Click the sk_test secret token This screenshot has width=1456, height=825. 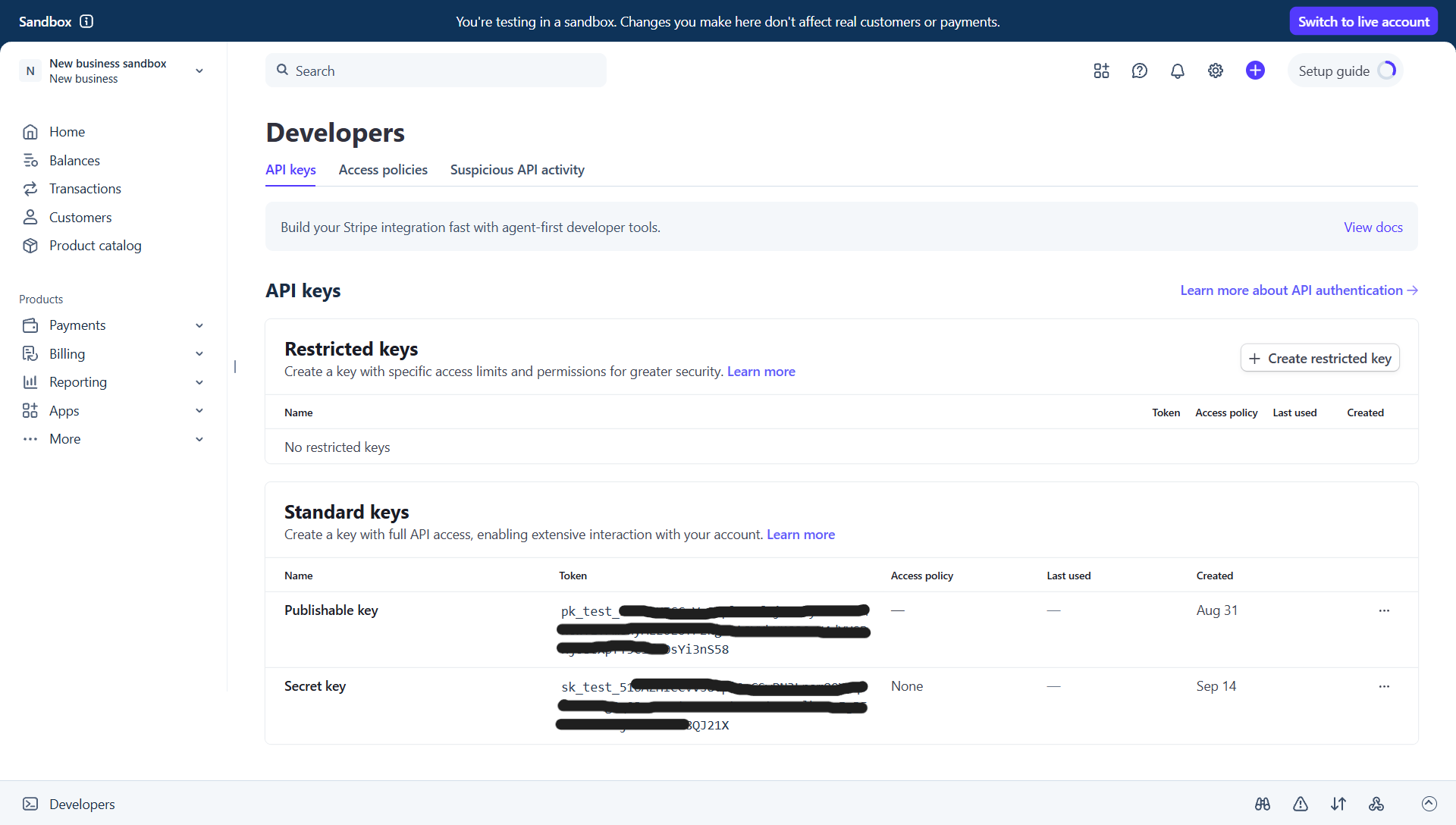coord(712,705)
